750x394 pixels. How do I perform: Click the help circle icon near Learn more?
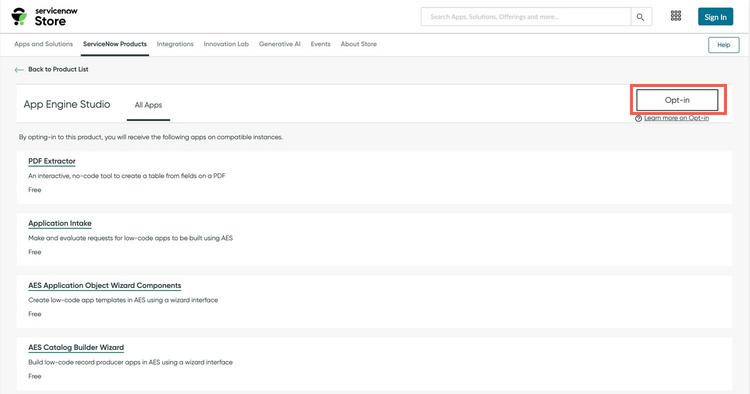click(638, 119)
